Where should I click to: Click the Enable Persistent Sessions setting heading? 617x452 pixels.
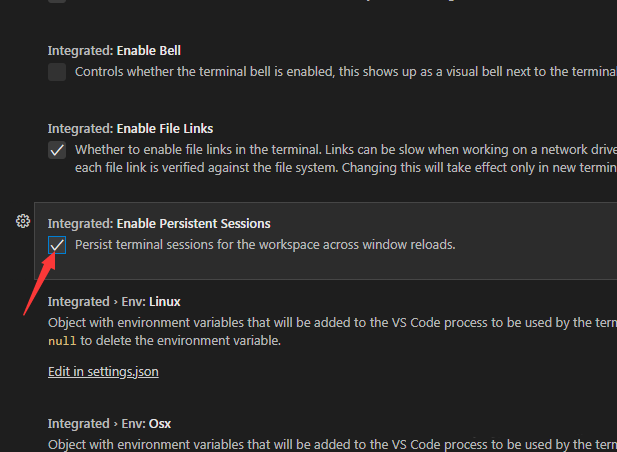click(194, 223)
